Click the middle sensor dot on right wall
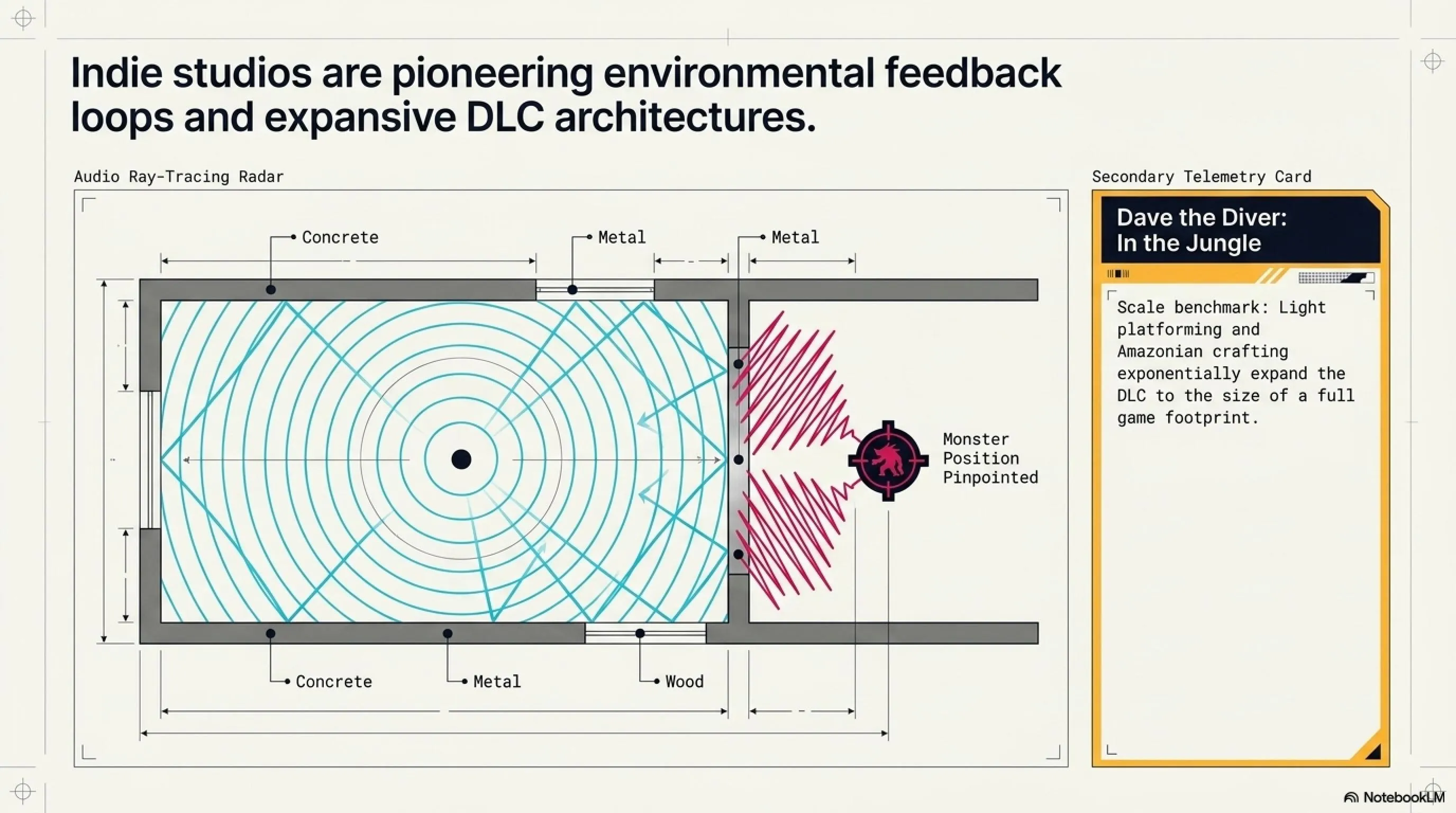 pos(738,459)
